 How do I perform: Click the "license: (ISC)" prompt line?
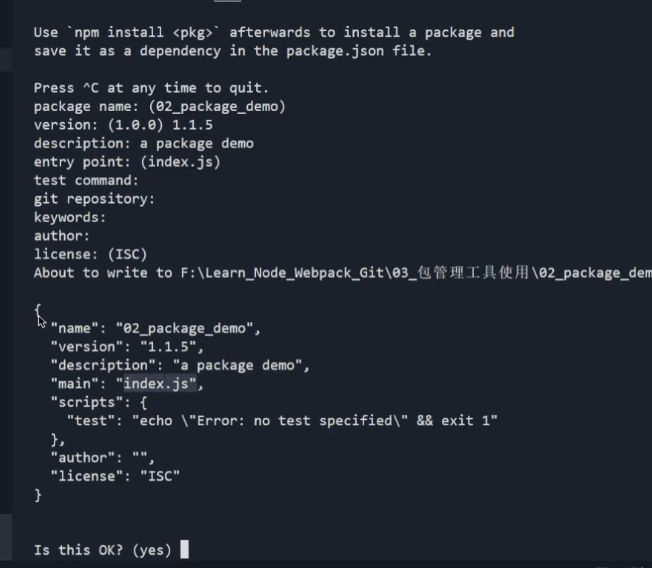90,254
